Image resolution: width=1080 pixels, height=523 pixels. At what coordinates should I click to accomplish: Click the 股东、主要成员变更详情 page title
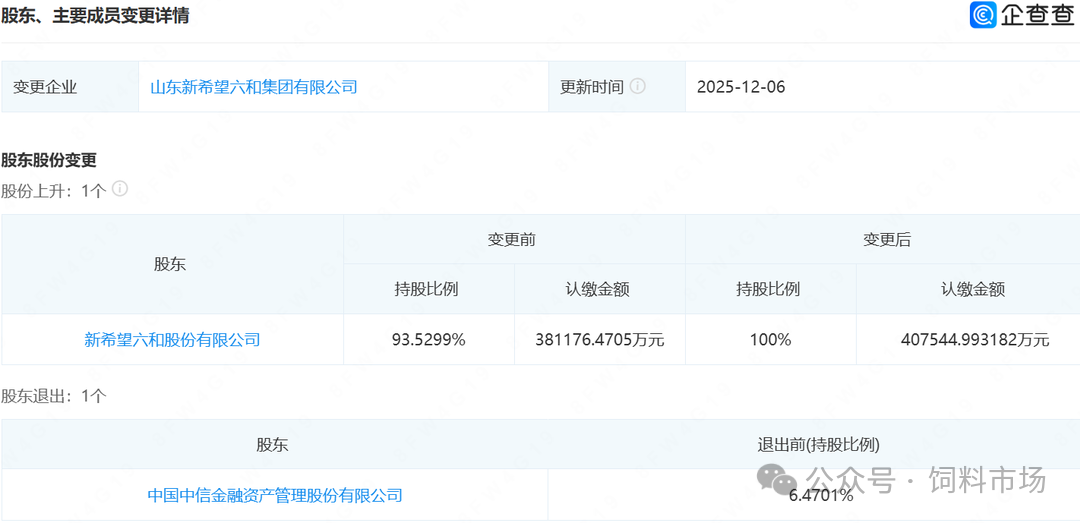[95, 15]
